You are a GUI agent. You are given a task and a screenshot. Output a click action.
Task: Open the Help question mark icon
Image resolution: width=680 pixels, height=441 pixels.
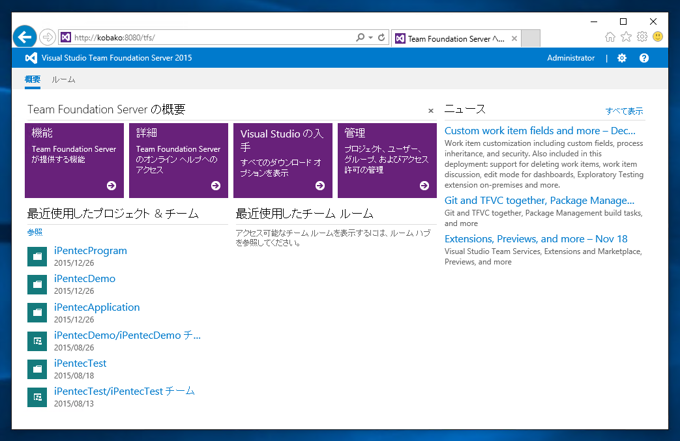coord(644,58)
